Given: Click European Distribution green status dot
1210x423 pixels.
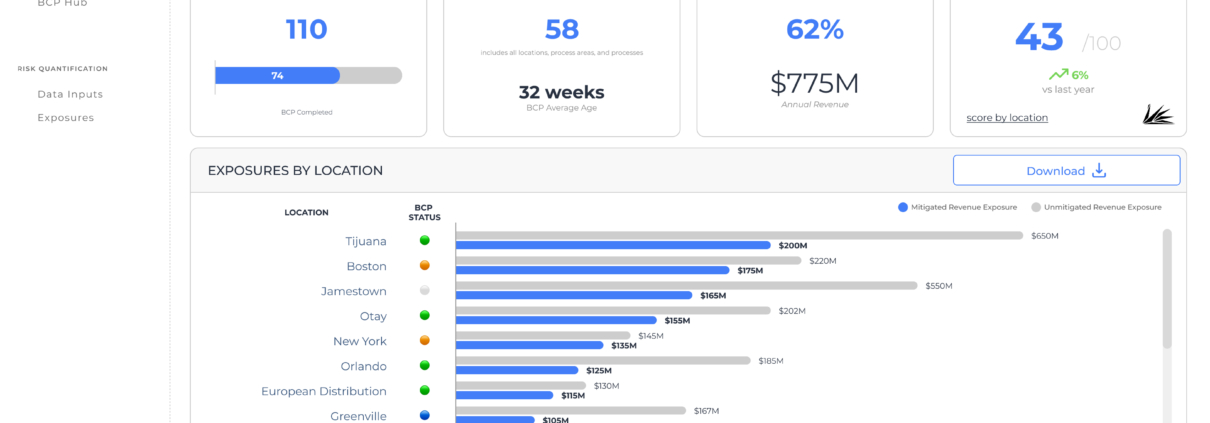Looking at the screenshot, I should pyautogui.click(x=425, y=391).
